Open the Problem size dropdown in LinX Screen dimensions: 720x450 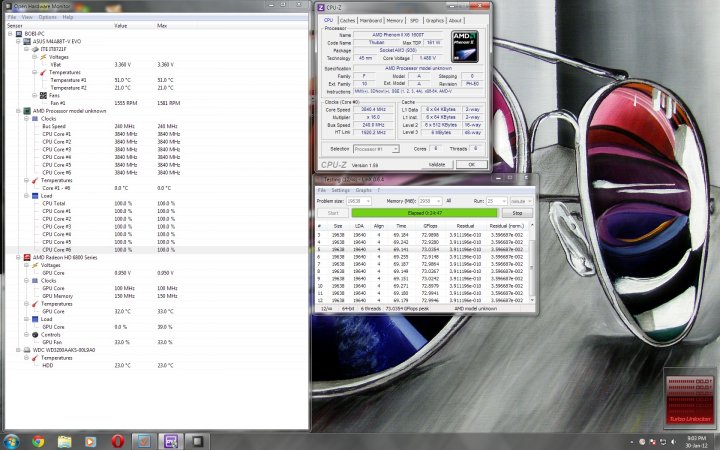click(359, 201)
